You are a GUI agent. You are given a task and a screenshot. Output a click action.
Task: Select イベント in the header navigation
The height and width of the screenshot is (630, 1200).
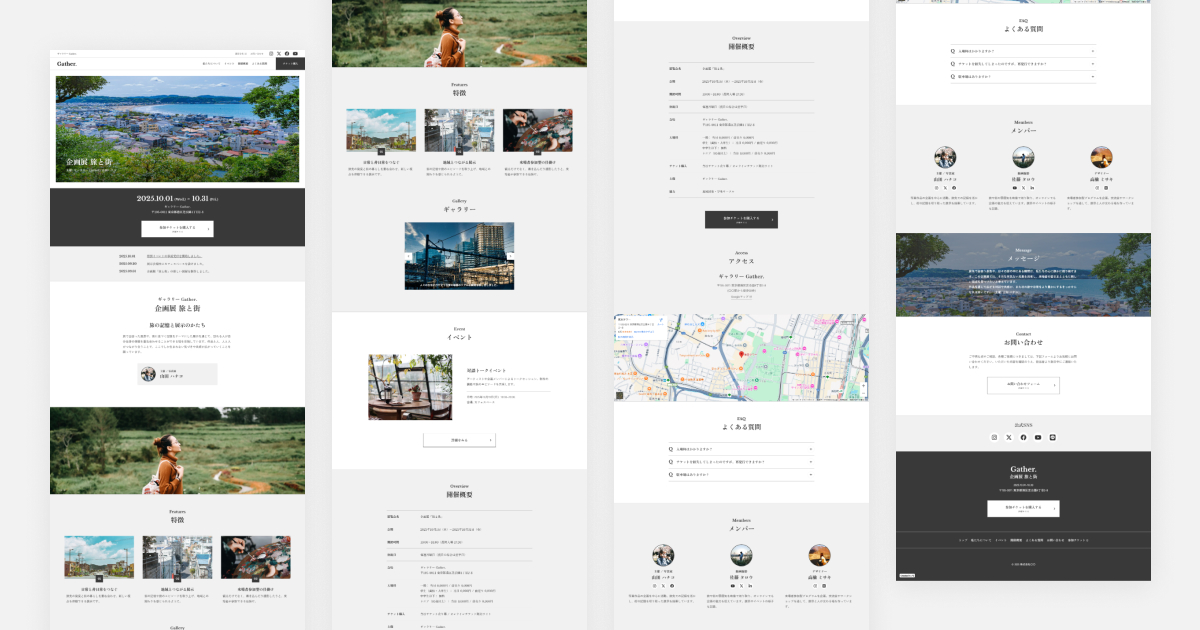click(229, 63)
